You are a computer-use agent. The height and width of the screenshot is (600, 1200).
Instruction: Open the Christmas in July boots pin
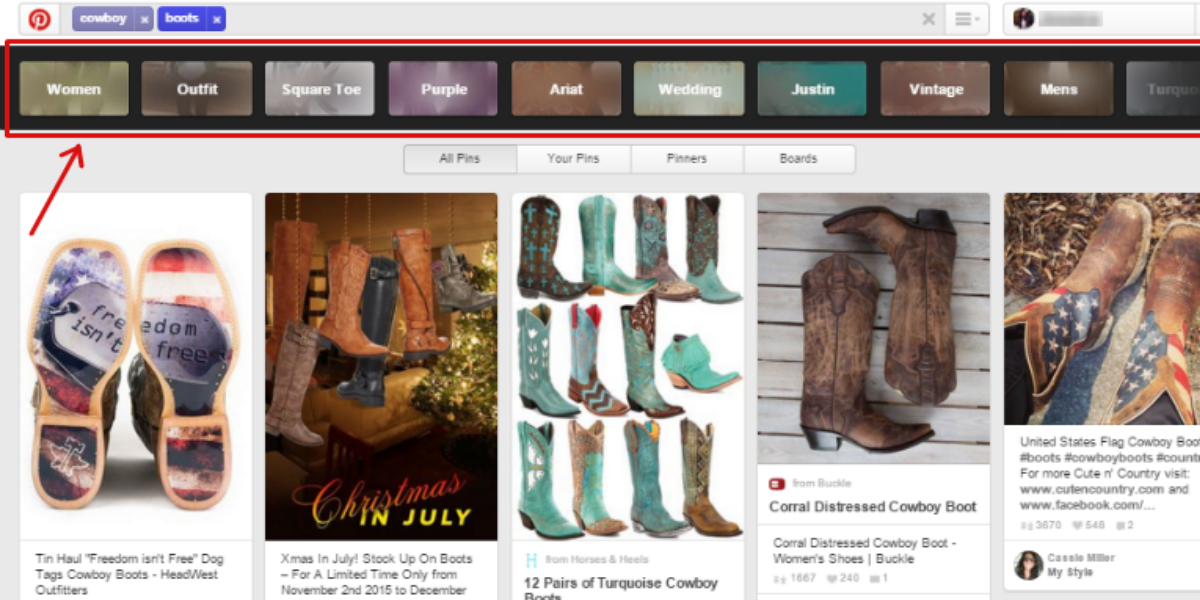381,366
